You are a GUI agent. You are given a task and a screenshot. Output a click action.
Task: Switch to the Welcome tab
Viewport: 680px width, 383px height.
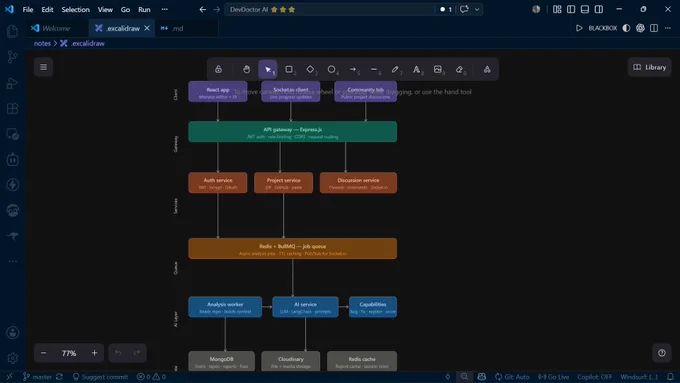pos(56,28)
